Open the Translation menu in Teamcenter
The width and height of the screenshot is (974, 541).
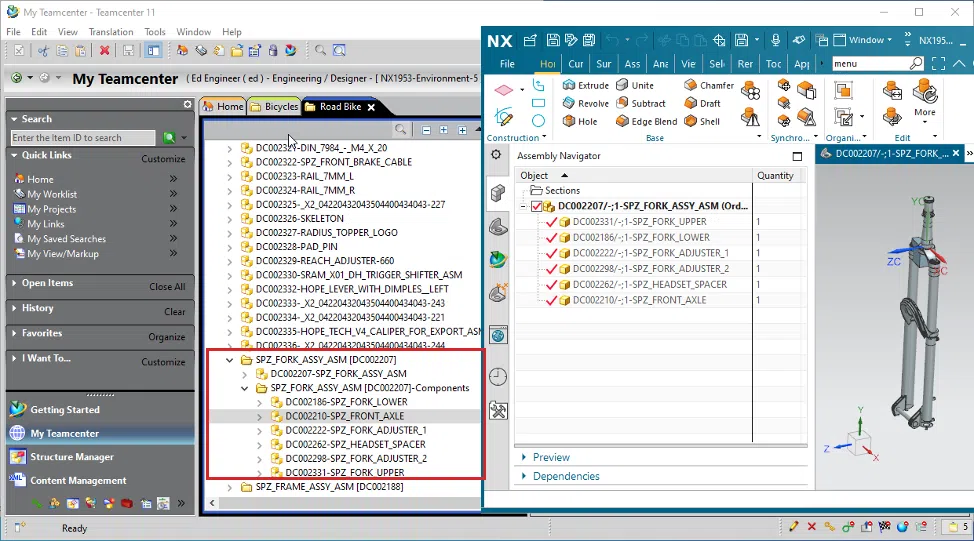(x=111, y=32)
